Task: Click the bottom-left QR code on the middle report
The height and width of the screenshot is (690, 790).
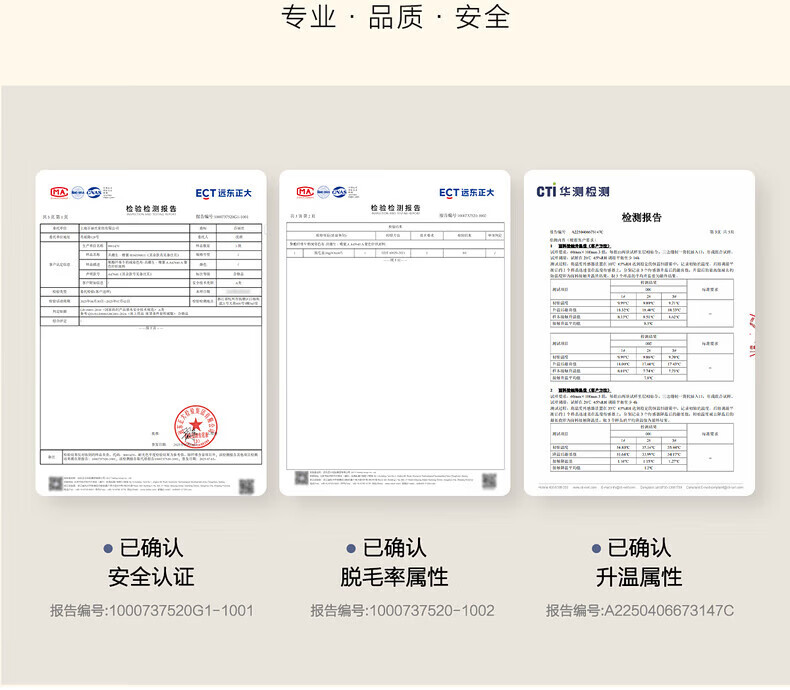Action: pyautogui.click(x=298, y=487)
